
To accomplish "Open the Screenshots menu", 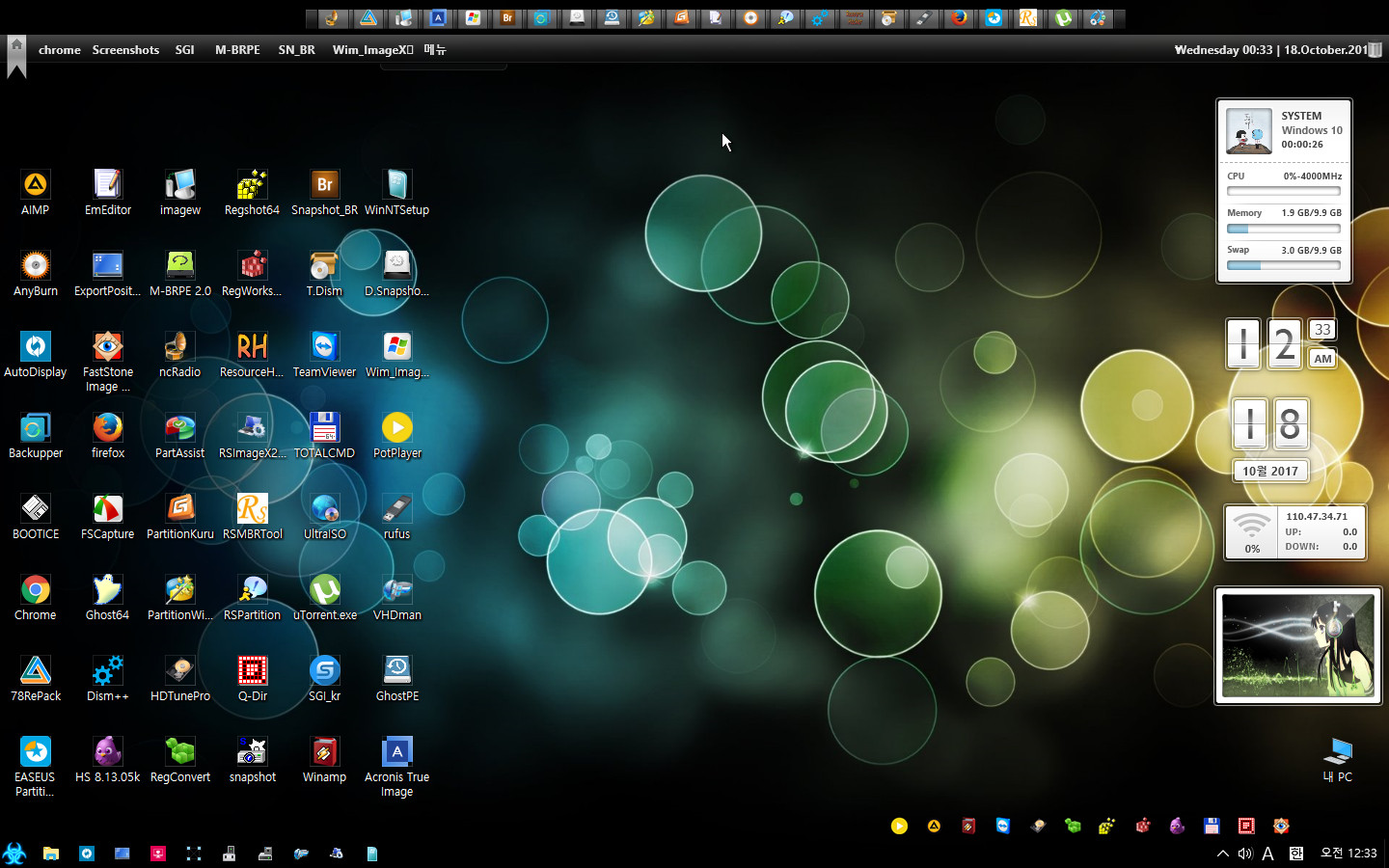I will [125, 50].
